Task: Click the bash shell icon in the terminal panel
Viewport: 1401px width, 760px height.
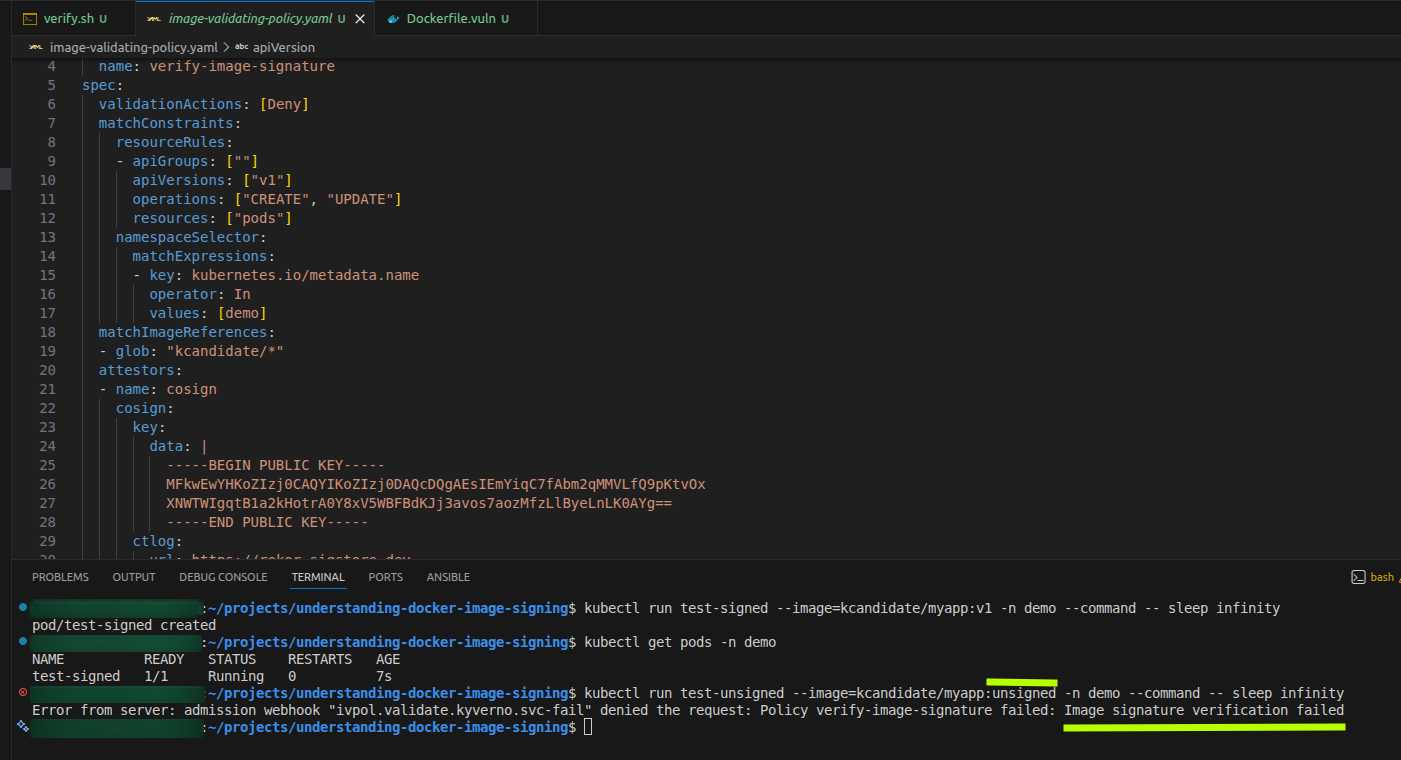Action: pos(1359,577)
